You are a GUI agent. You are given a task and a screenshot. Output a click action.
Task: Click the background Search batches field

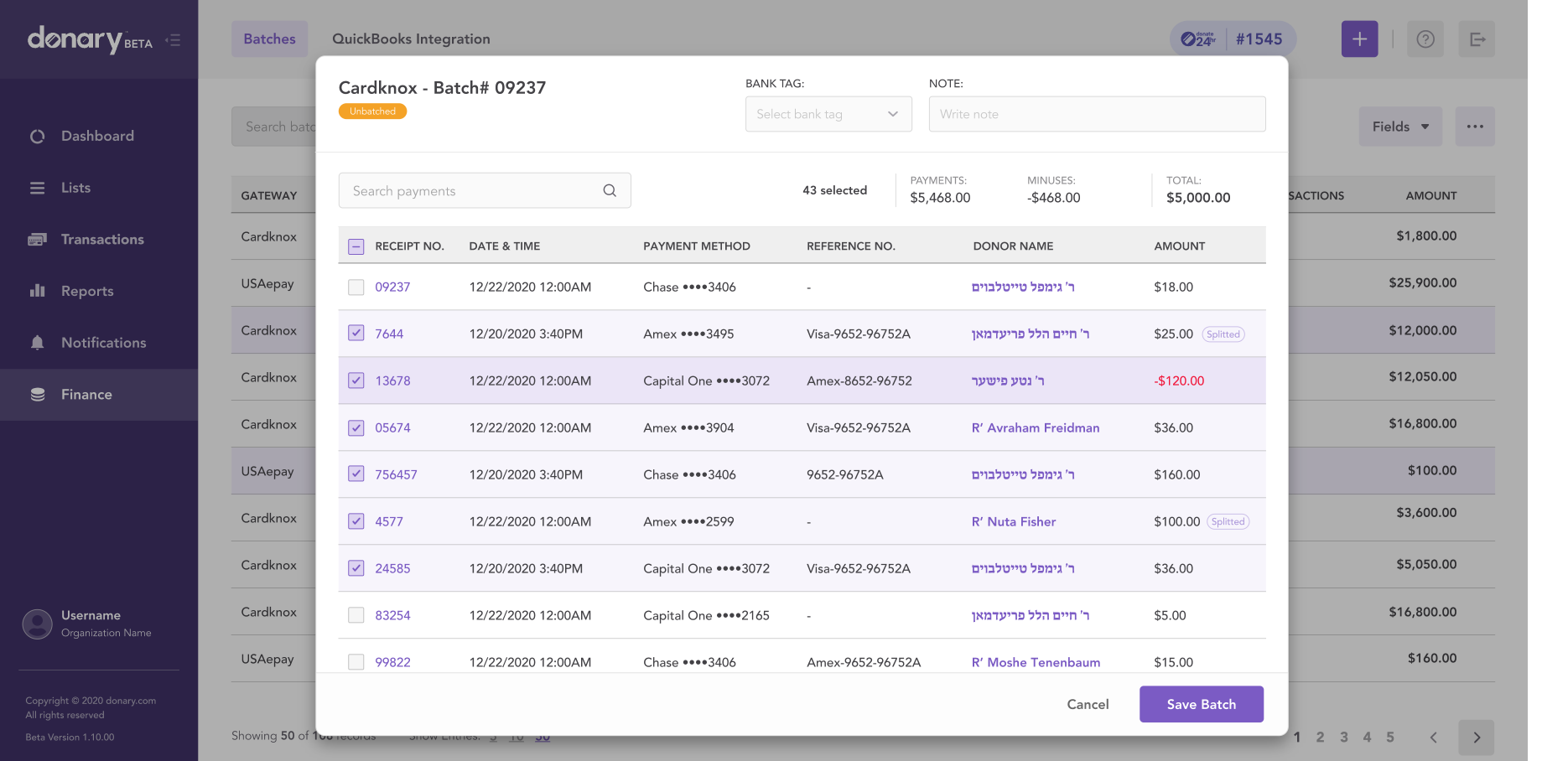click(273, 127)
